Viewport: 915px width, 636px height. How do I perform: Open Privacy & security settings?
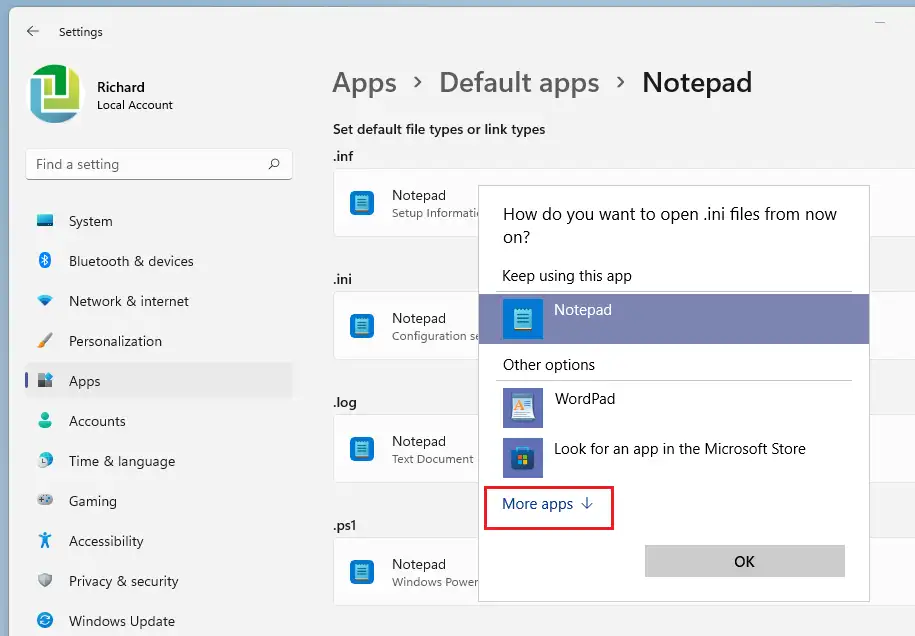(123, 581)
